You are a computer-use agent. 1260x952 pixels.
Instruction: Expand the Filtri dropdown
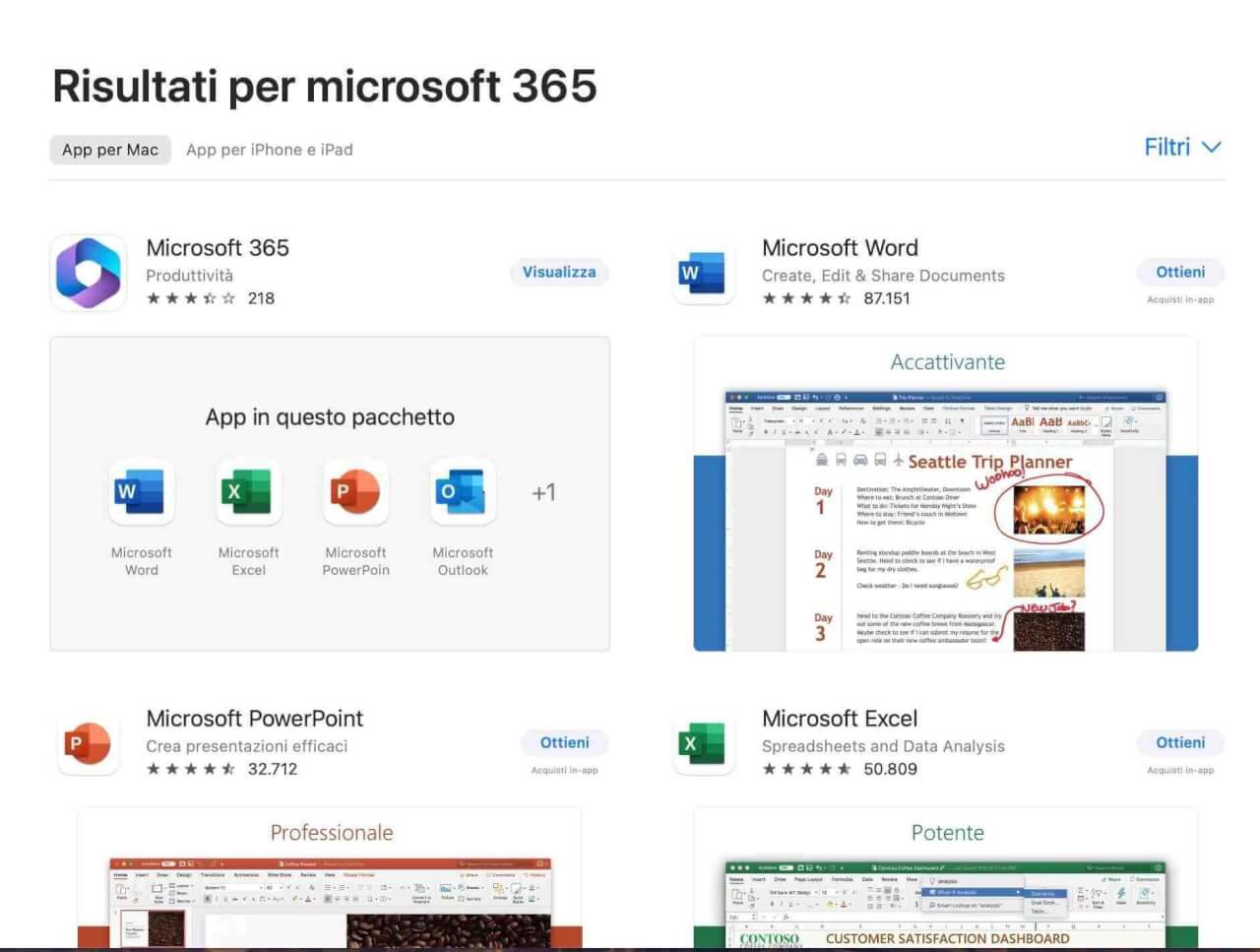(1182, 147)
